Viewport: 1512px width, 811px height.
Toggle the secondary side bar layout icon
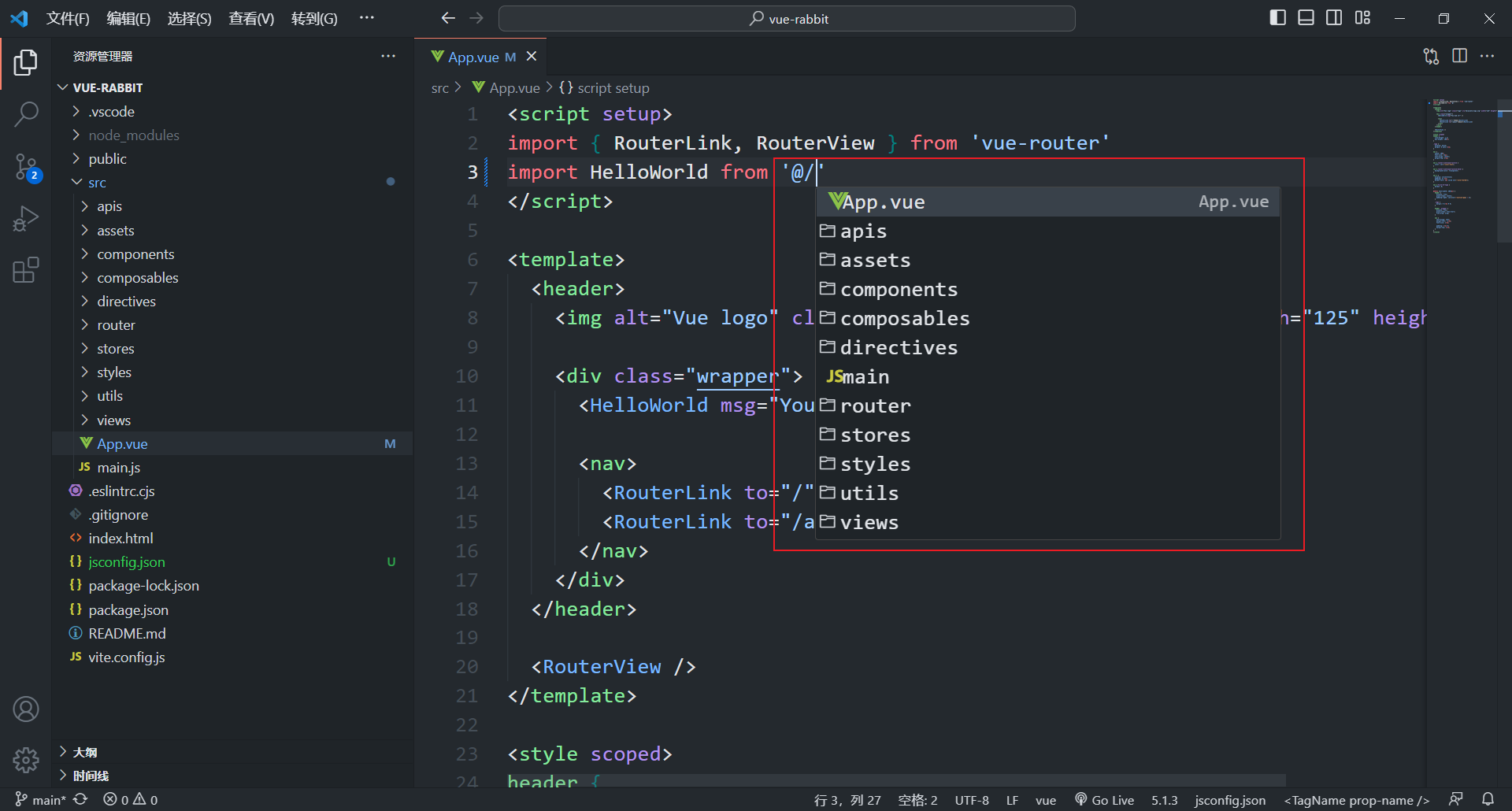pos(1334,18)
